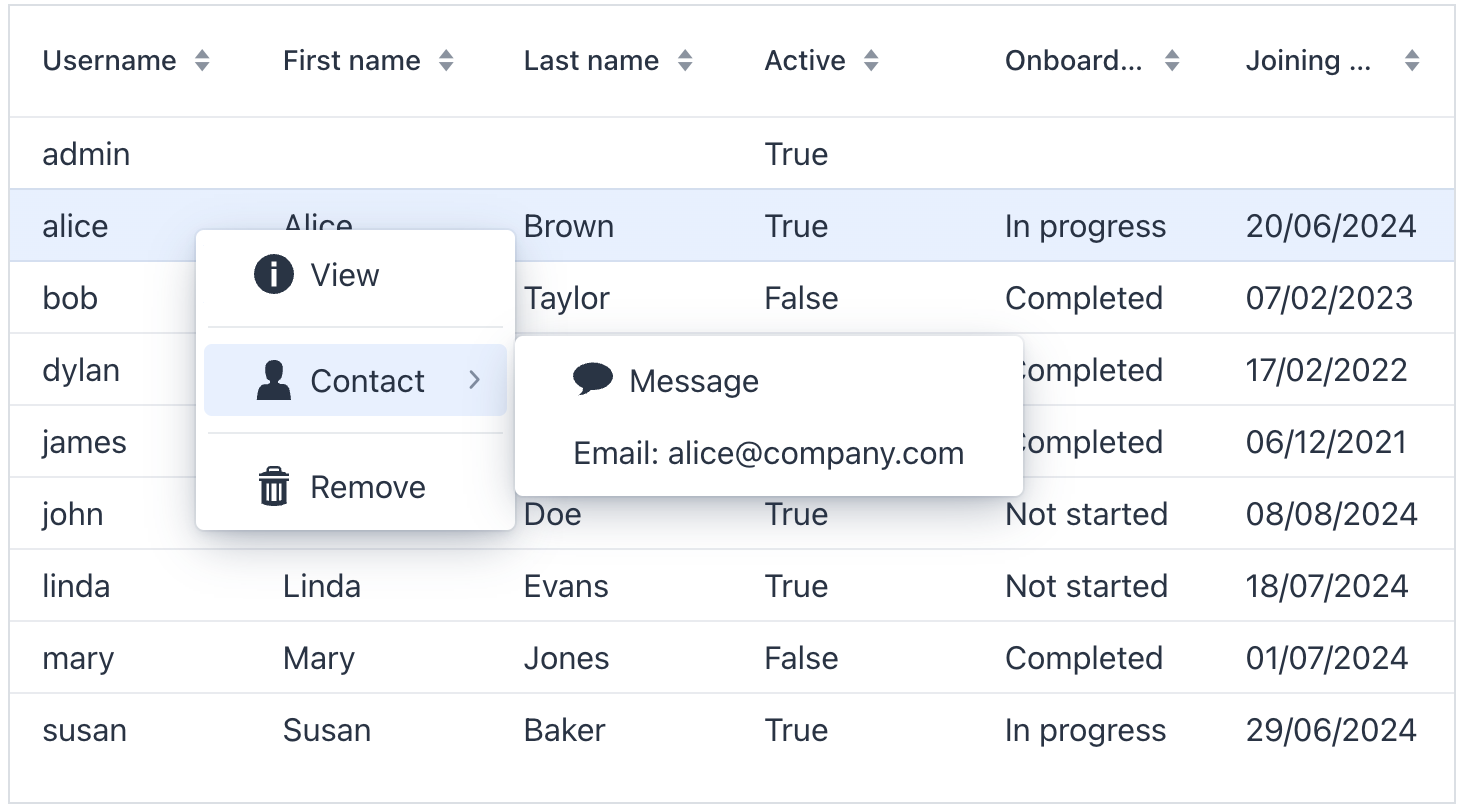Sort by Active column arrows
Screen dimensions: 1464x812
[871, 61]
